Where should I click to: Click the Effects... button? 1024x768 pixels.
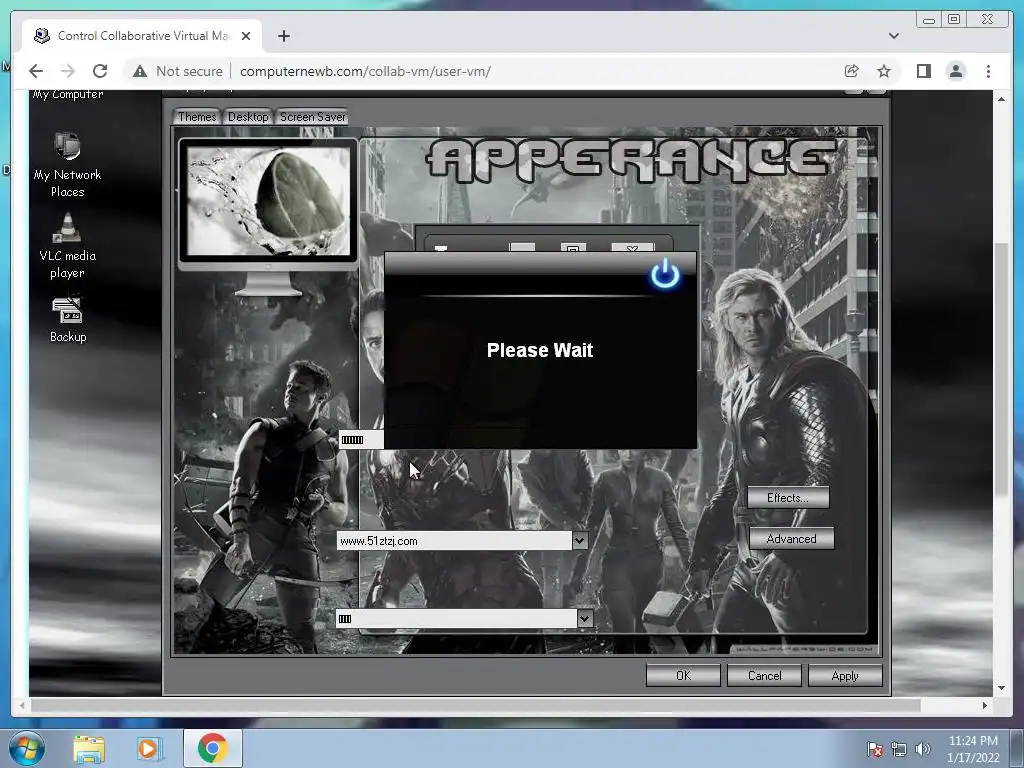pos(788,498)
